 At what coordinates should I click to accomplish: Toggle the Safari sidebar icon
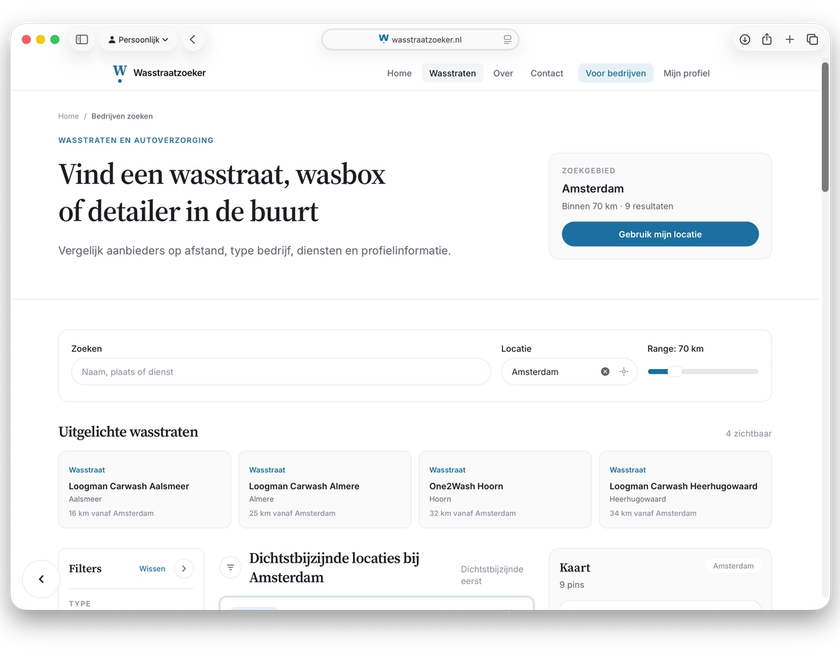point(82,40)
